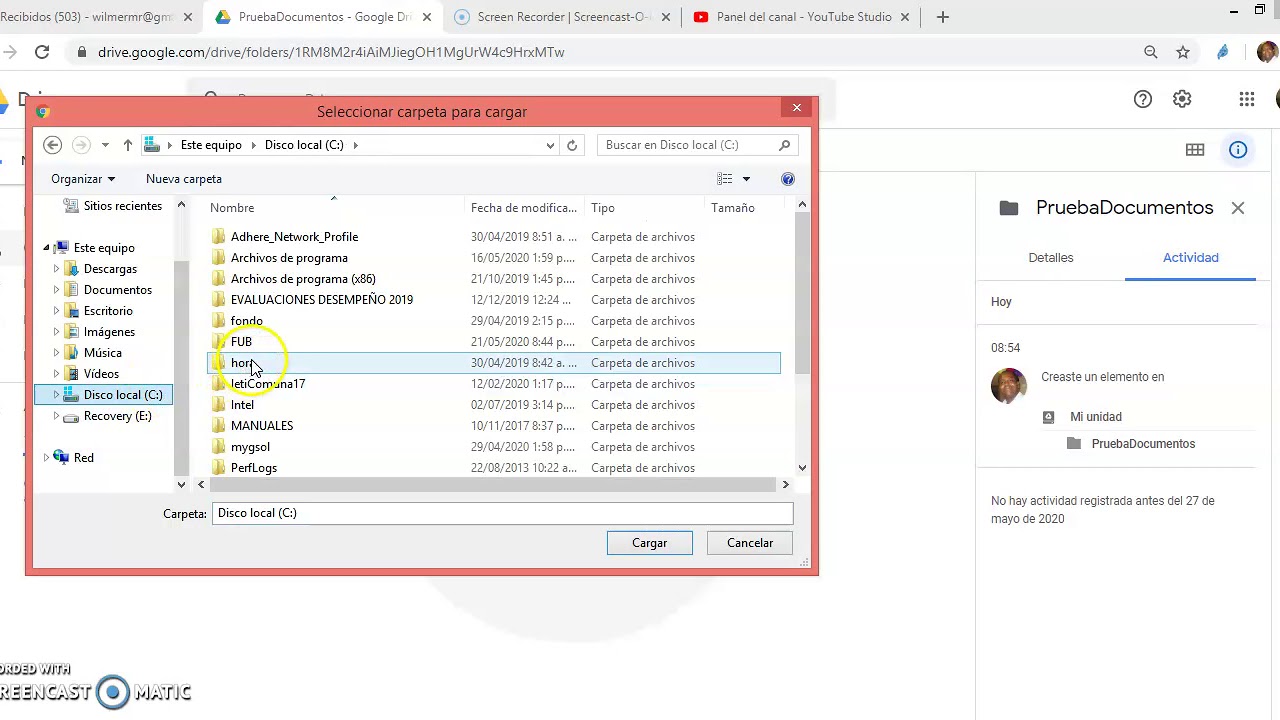
Task: Expand the Red tree node
Action: pos(45,458)
